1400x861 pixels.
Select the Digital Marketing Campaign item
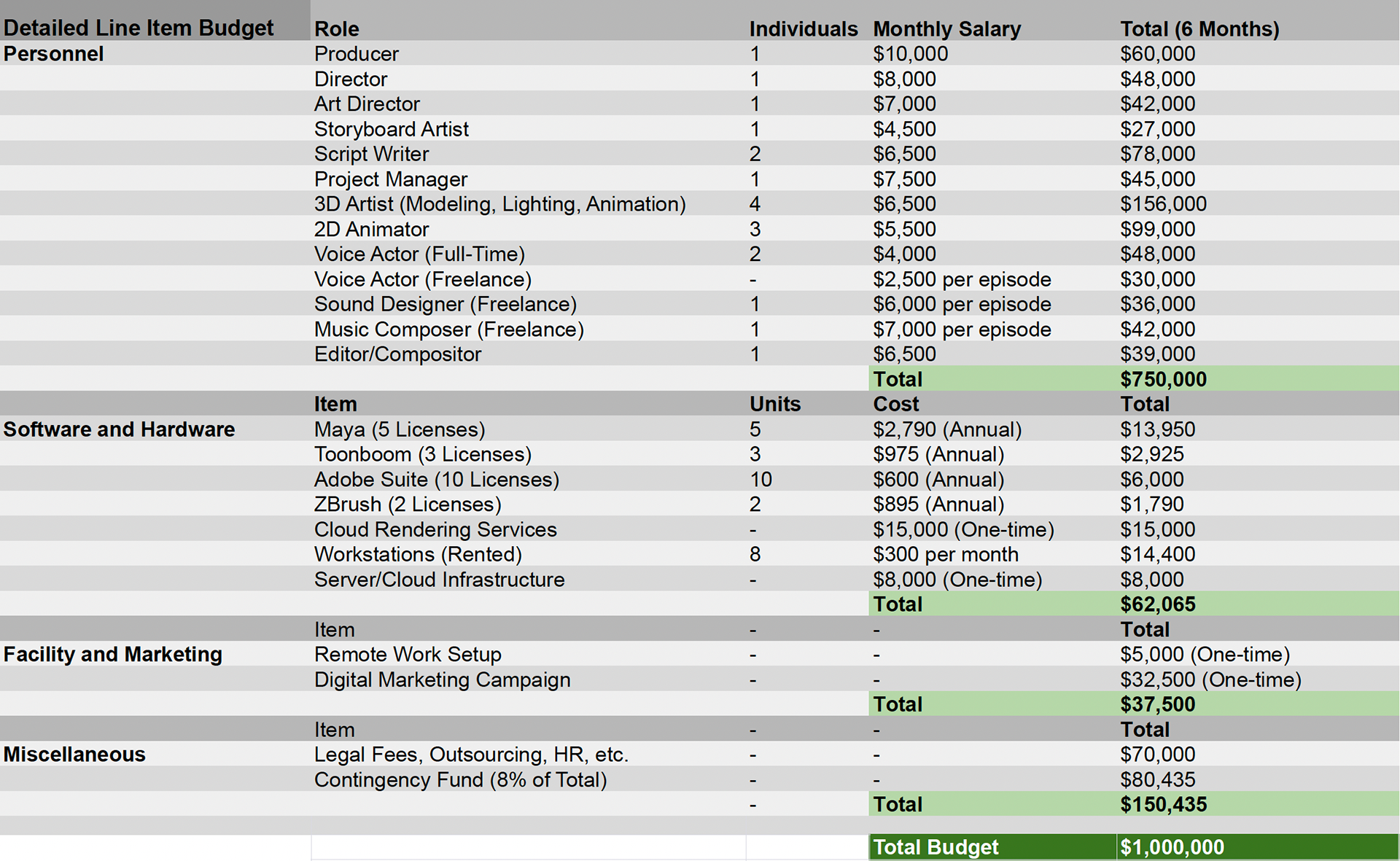click(x=442, y=679)
